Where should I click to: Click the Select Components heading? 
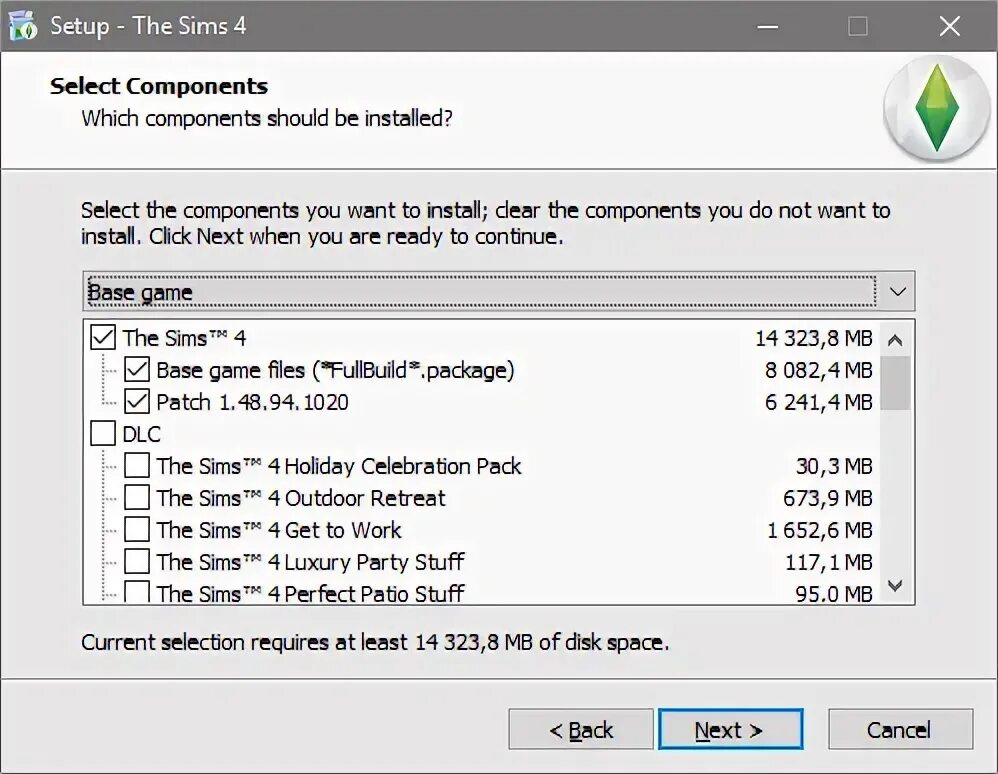[x=159, y=86]
